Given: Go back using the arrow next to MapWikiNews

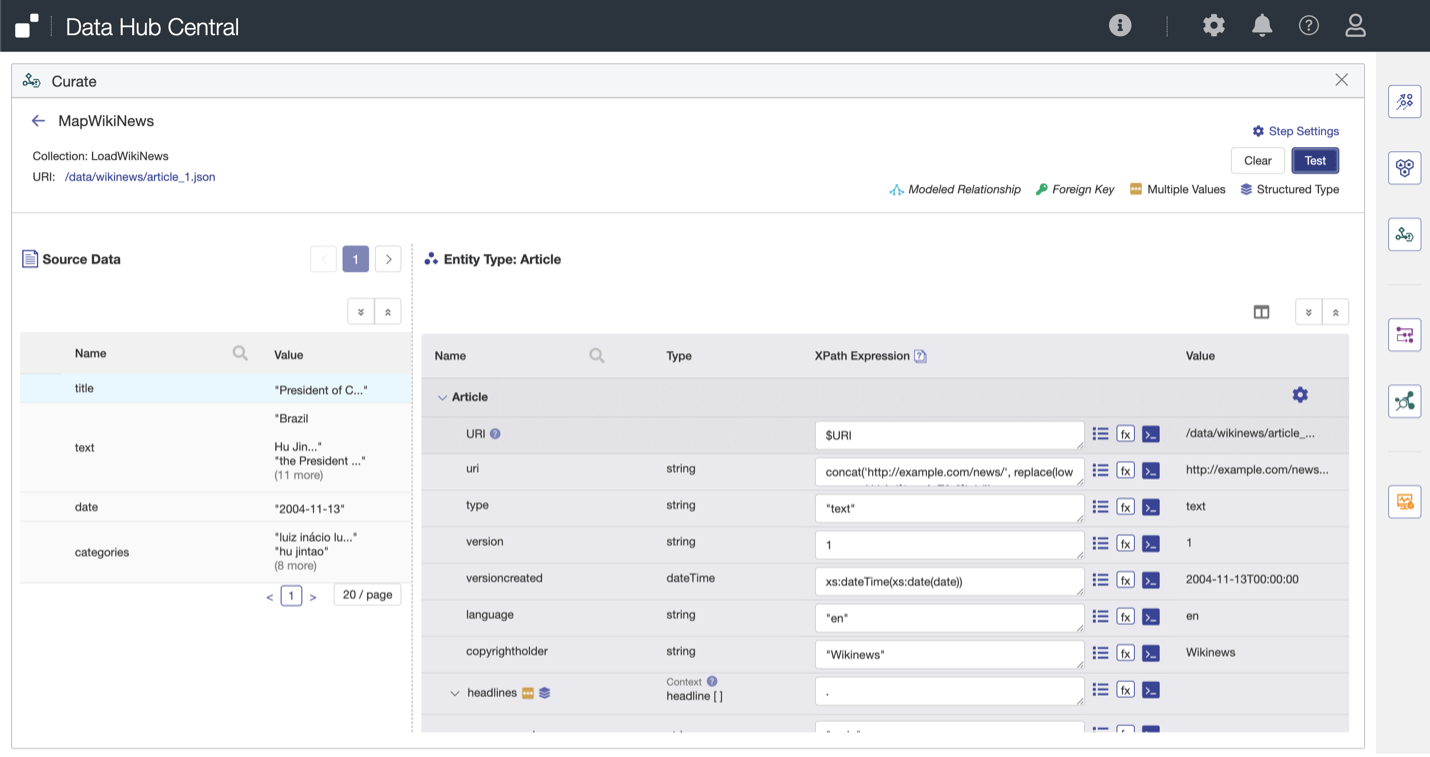Looking at the screenshot, I should pos(38,121).
